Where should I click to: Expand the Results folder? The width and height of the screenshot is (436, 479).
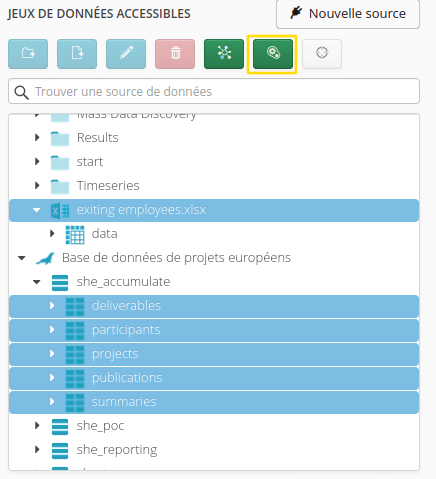pos(37,137)
